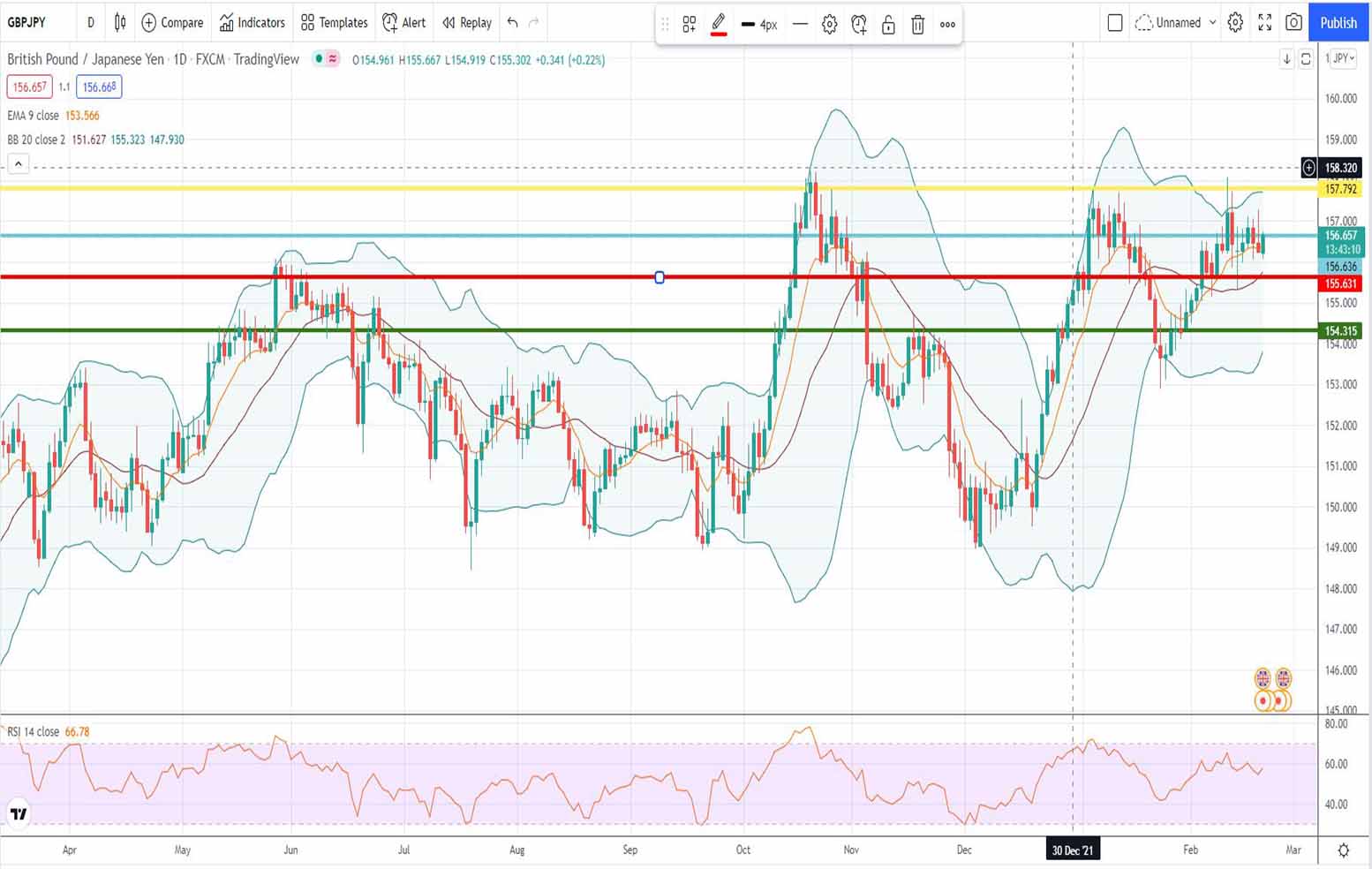Click the Compare symbol button

click(x=172, y=23)
